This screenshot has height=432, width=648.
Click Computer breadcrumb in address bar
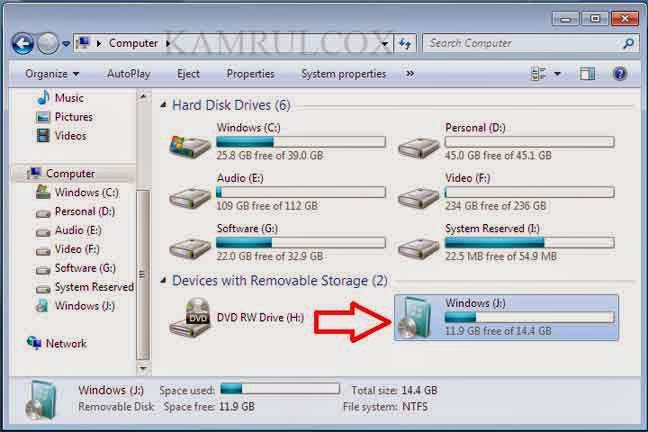(x=133, y=43)
